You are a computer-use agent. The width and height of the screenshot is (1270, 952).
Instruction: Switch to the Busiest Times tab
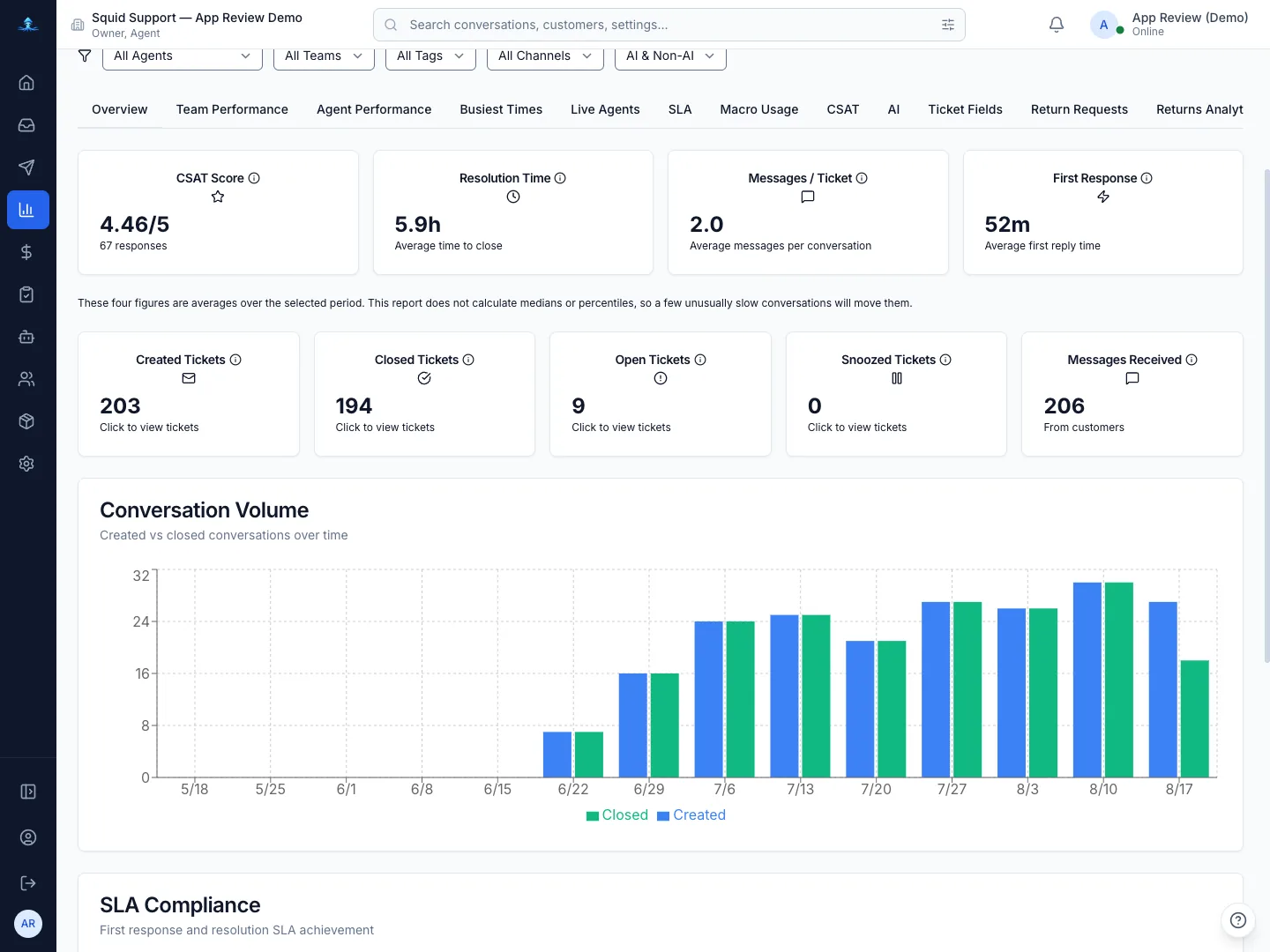point(501,109)
